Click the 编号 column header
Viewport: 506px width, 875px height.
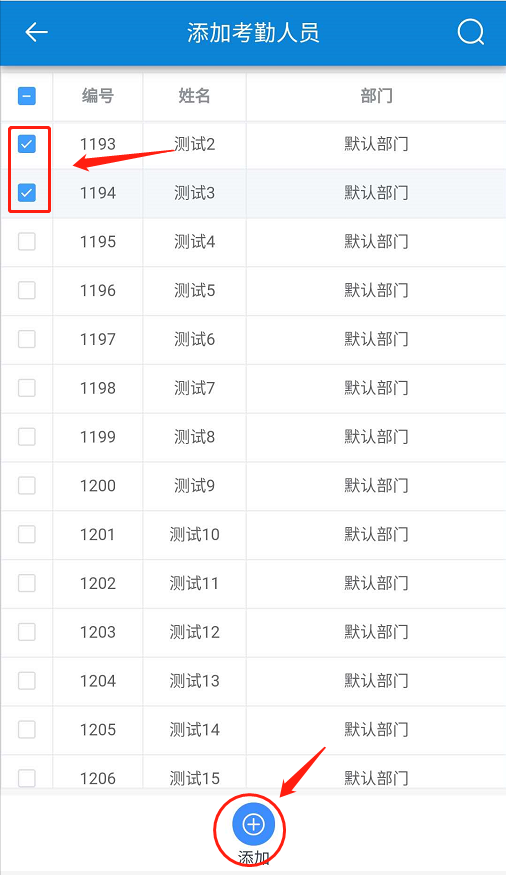click(x=98, y=96)
